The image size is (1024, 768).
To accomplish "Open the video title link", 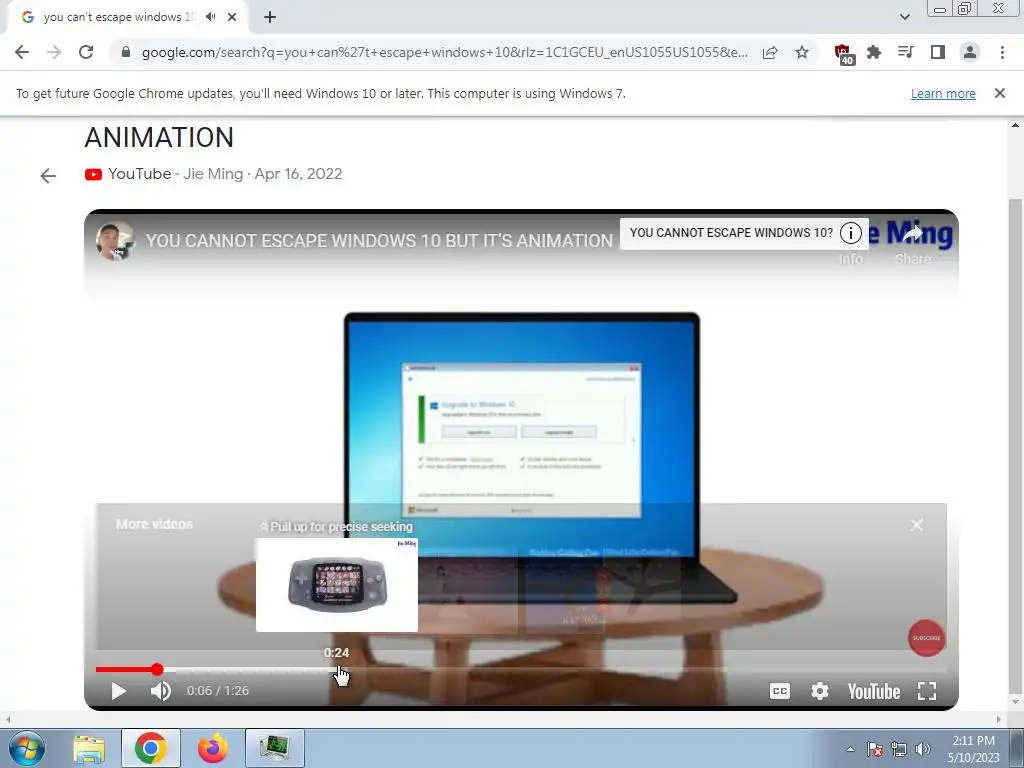I will click(379, 240).
